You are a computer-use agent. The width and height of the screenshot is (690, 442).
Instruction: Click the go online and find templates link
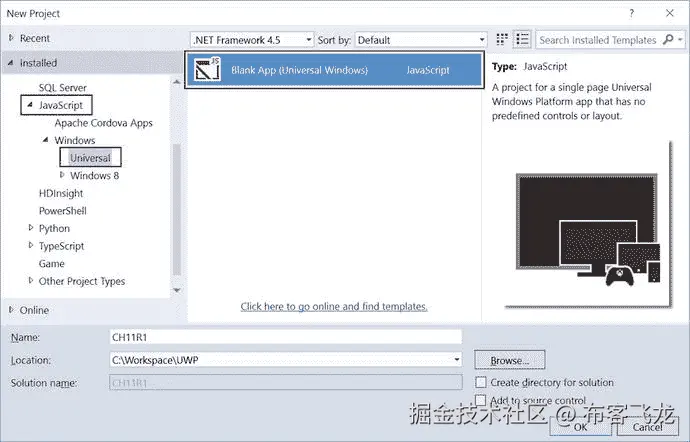pos(334,306)
